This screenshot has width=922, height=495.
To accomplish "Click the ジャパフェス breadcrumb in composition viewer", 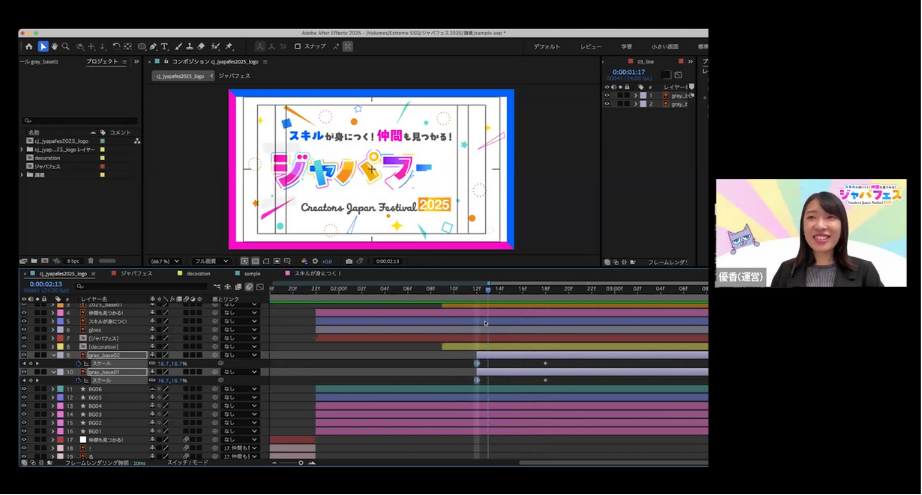I will tap(235, 76).
